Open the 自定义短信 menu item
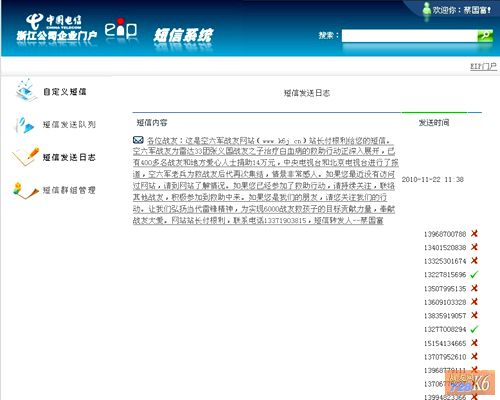Screen dimensions: 500x400 (x=65, y=92)
